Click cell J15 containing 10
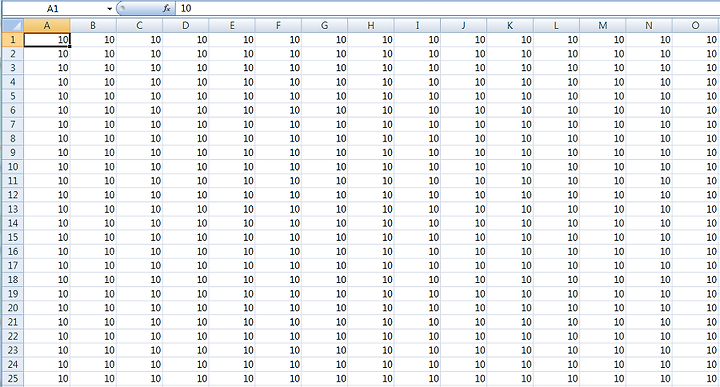This screenshot has width=720, height=387. [464, 237]
